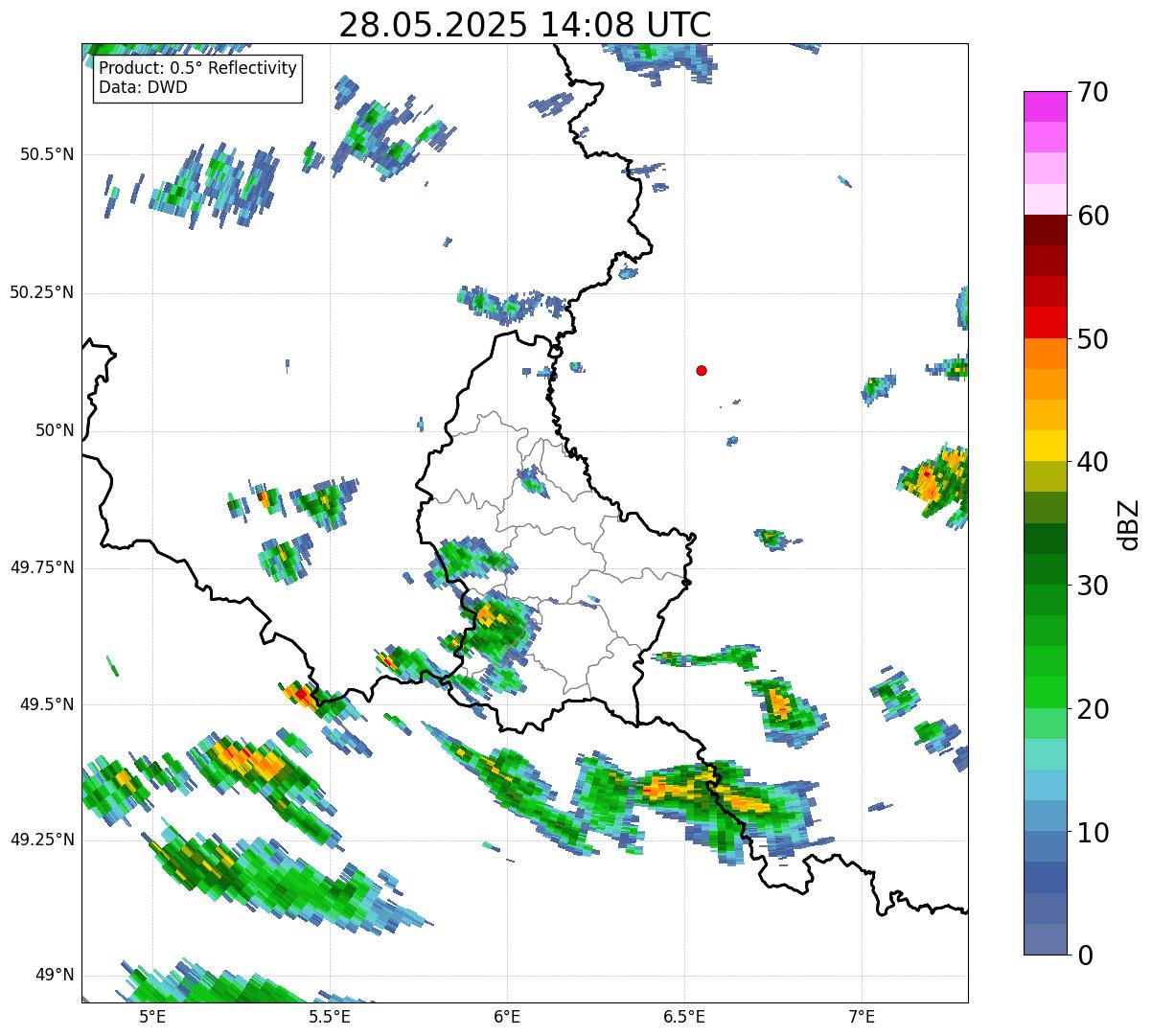Click the title "28.05.2025 14:08 UTC"
The width and height of the screenshot is (1152, 1036).
point(525,25)
